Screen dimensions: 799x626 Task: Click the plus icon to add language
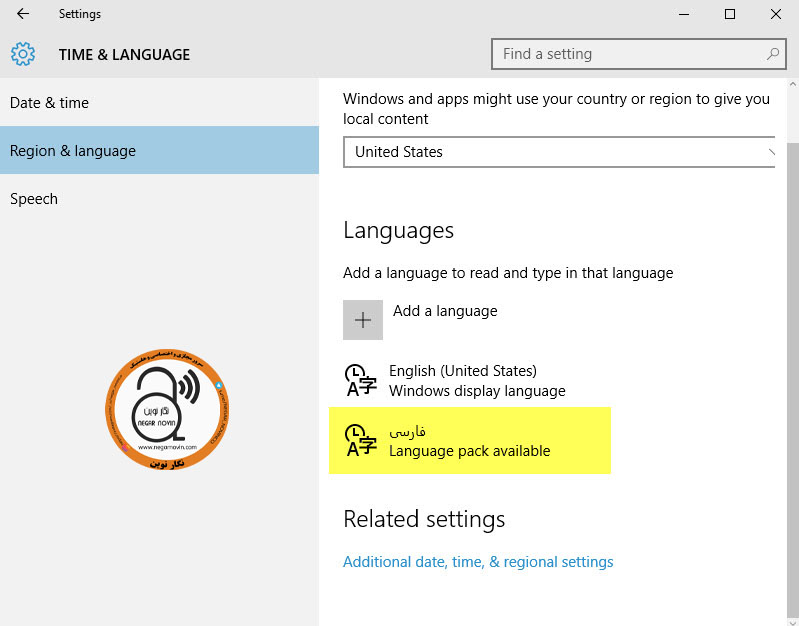[x=363, y=320]
